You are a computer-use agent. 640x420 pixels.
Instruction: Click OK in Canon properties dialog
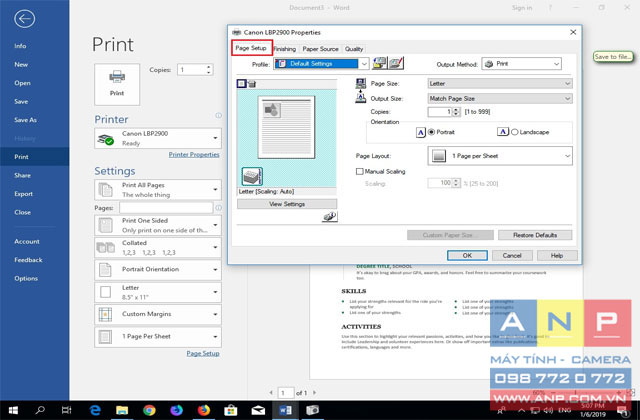coord(467,256)
